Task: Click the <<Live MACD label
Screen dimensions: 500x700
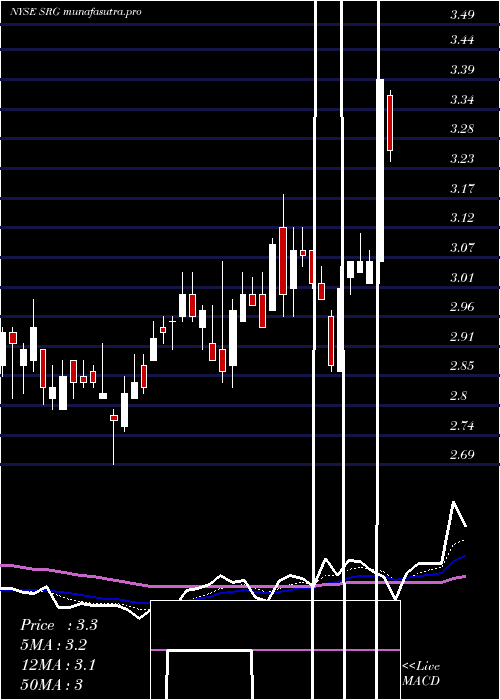Action: click(x=421, y=673)
